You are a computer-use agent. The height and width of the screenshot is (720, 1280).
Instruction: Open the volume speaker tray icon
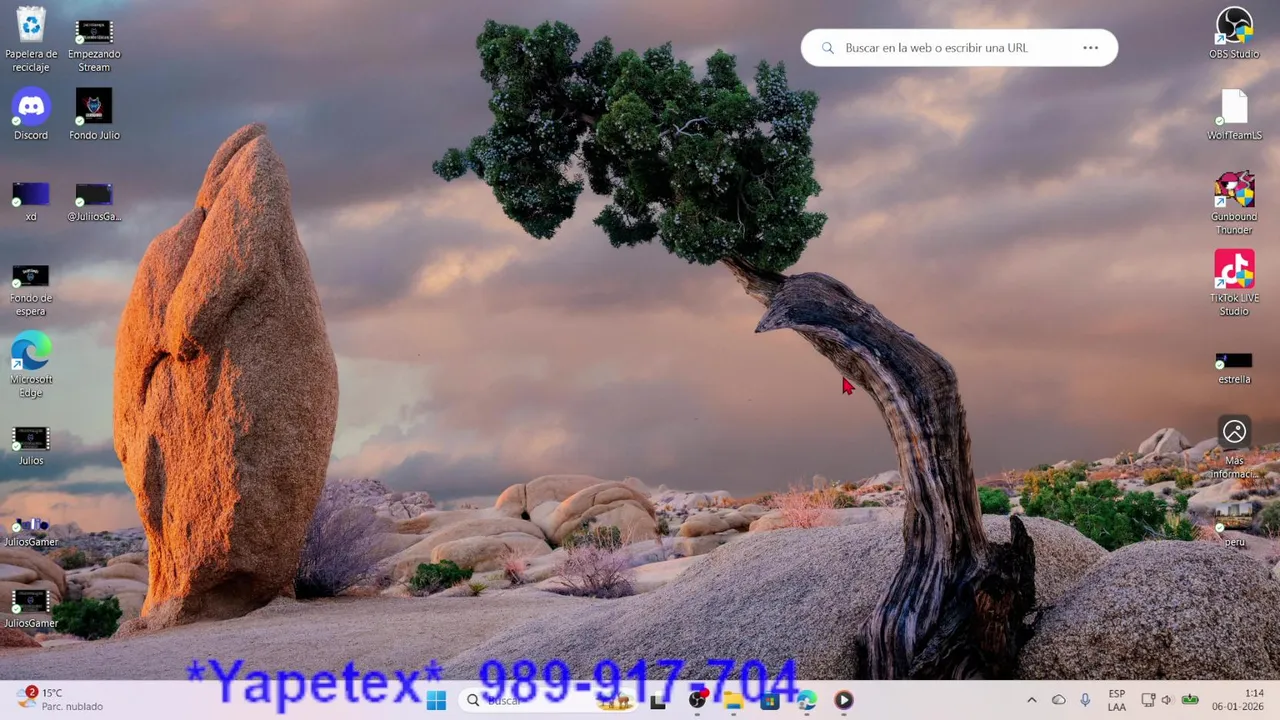click(x=1166, y=700)
